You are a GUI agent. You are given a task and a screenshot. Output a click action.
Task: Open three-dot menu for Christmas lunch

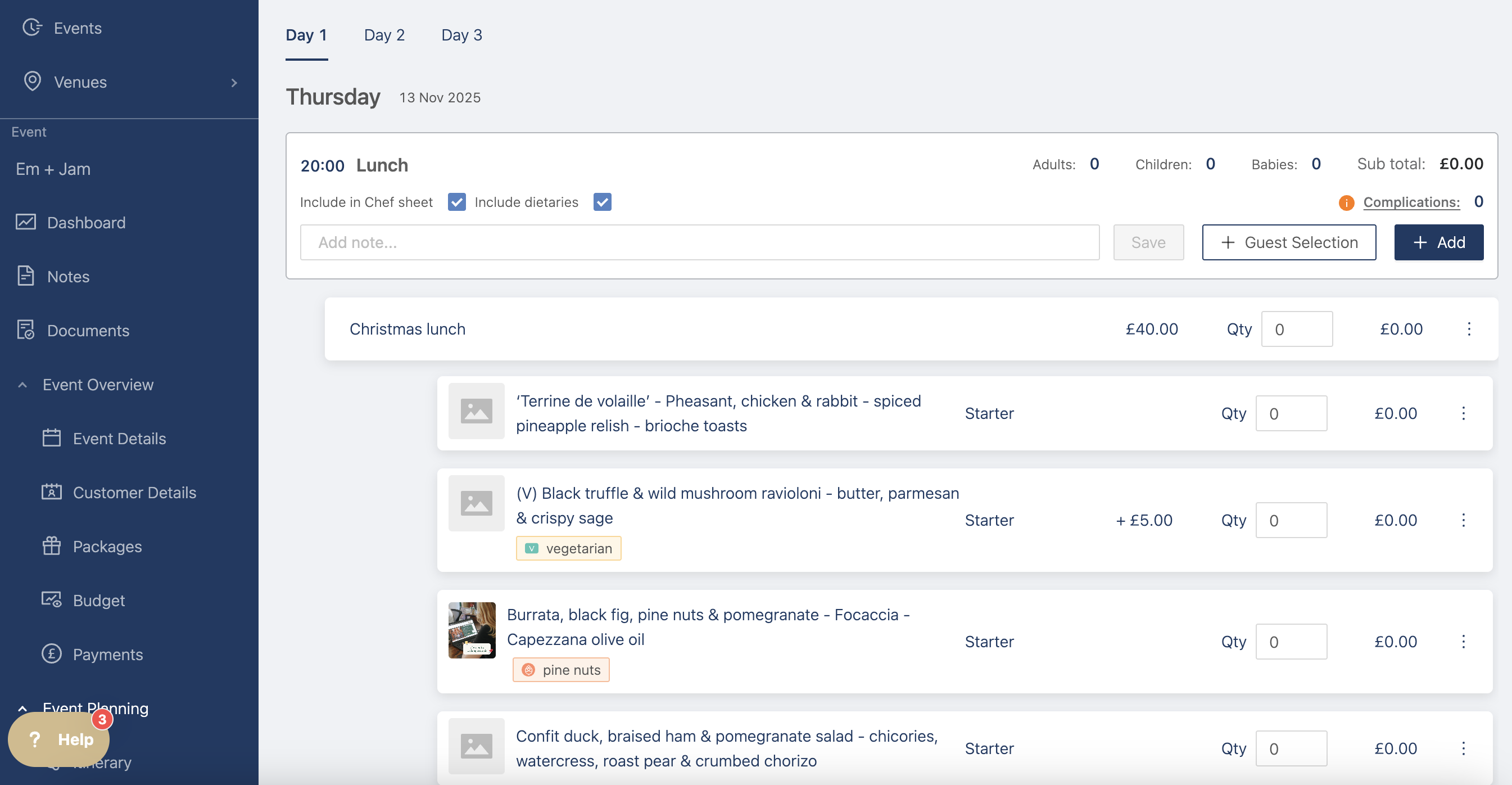[x=1469, y=329]
